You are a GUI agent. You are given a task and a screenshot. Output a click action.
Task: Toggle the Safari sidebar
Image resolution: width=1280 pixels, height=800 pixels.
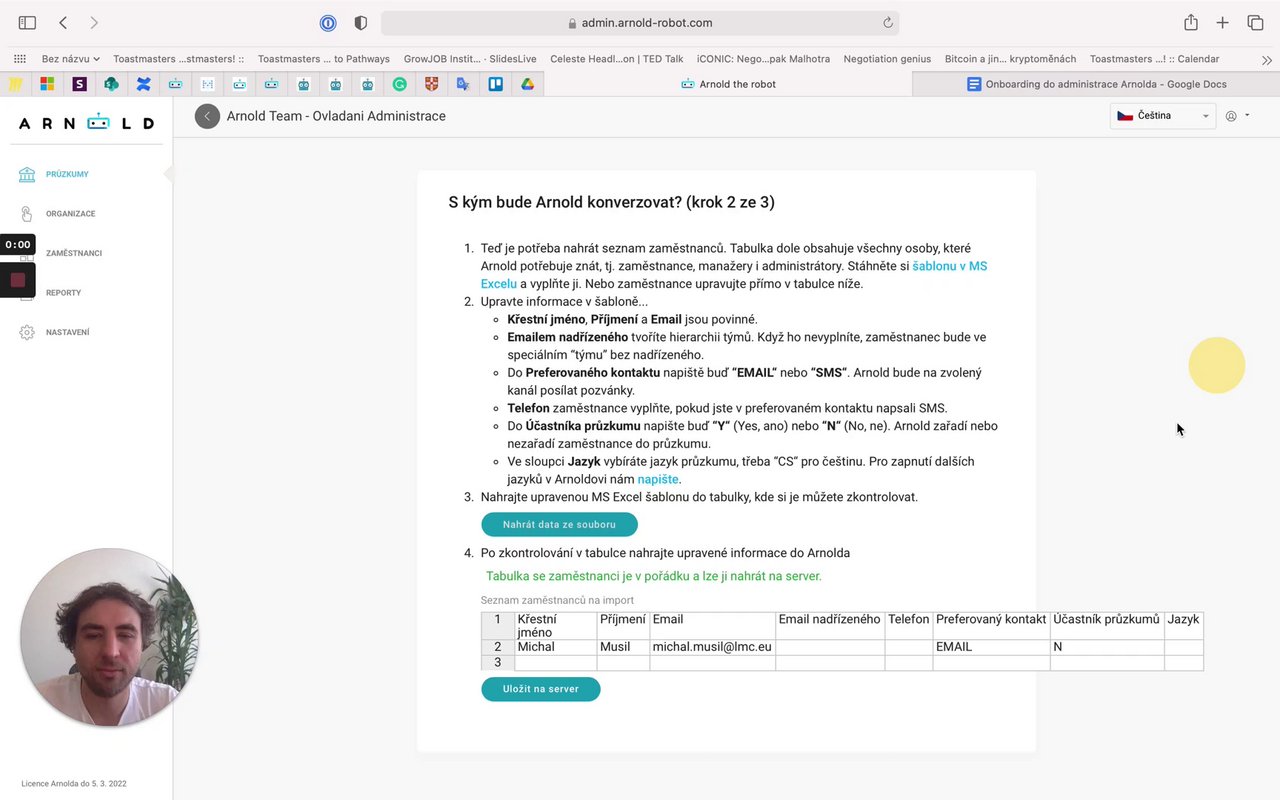[27, 22]
